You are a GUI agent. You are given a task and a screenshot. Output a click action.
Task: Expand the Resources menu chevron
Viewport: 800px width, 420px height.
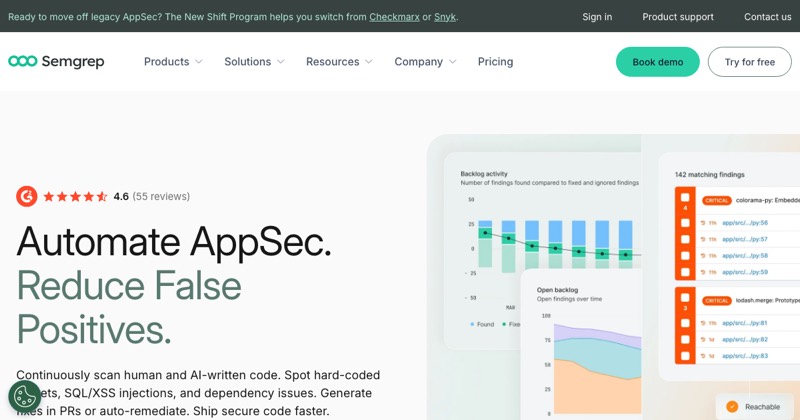pyautogui.click(x=369, y=62)
